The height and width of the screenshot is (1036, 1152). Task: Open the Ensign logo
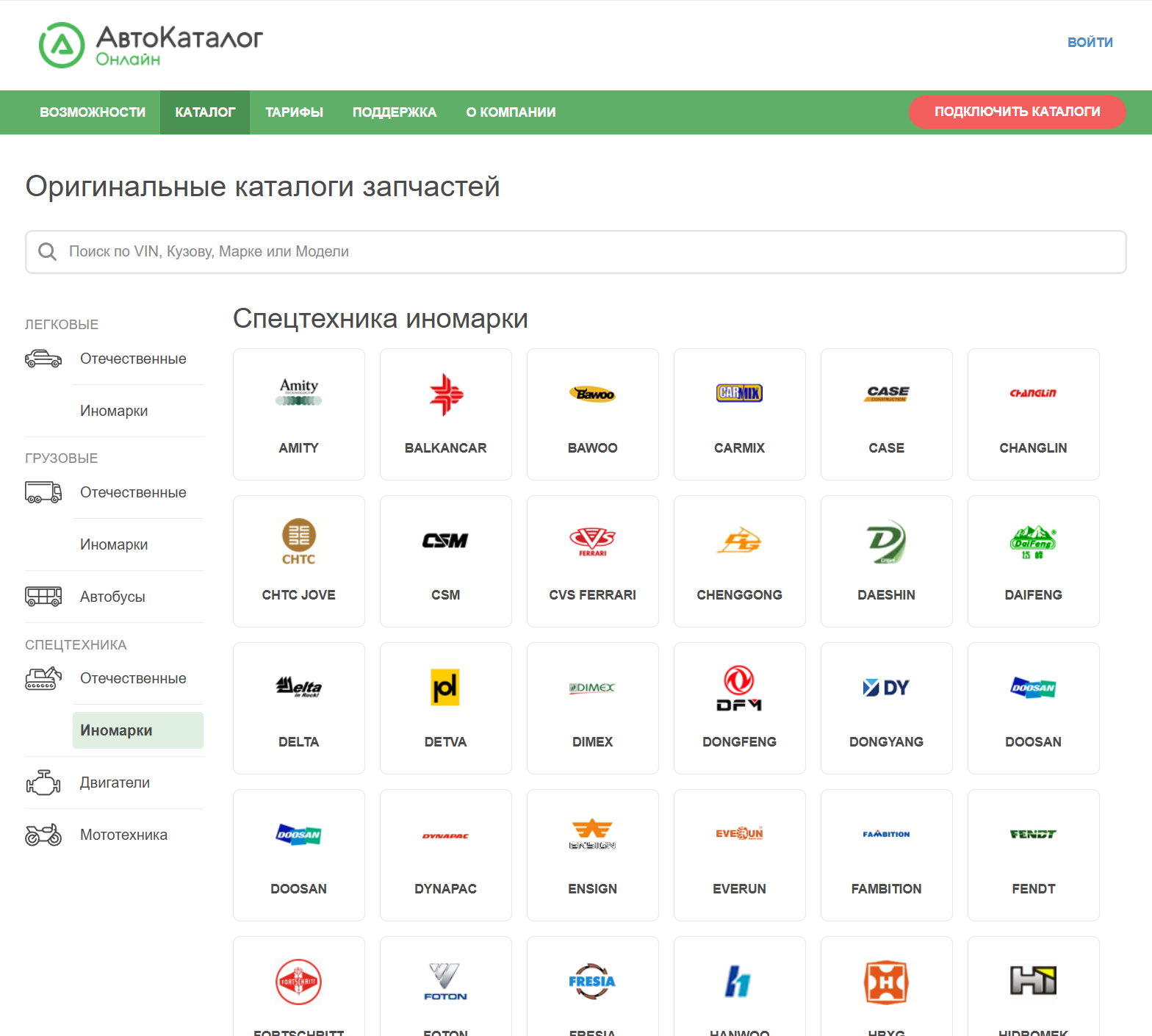[593, 835]
